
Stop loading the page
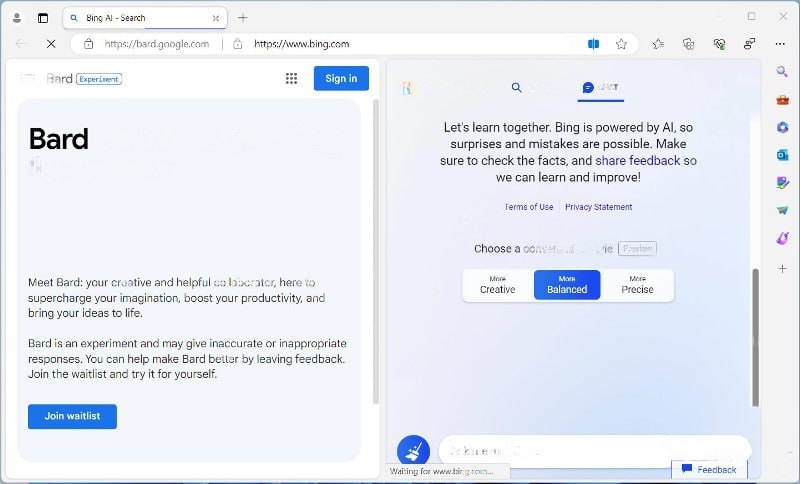(51, 44)
